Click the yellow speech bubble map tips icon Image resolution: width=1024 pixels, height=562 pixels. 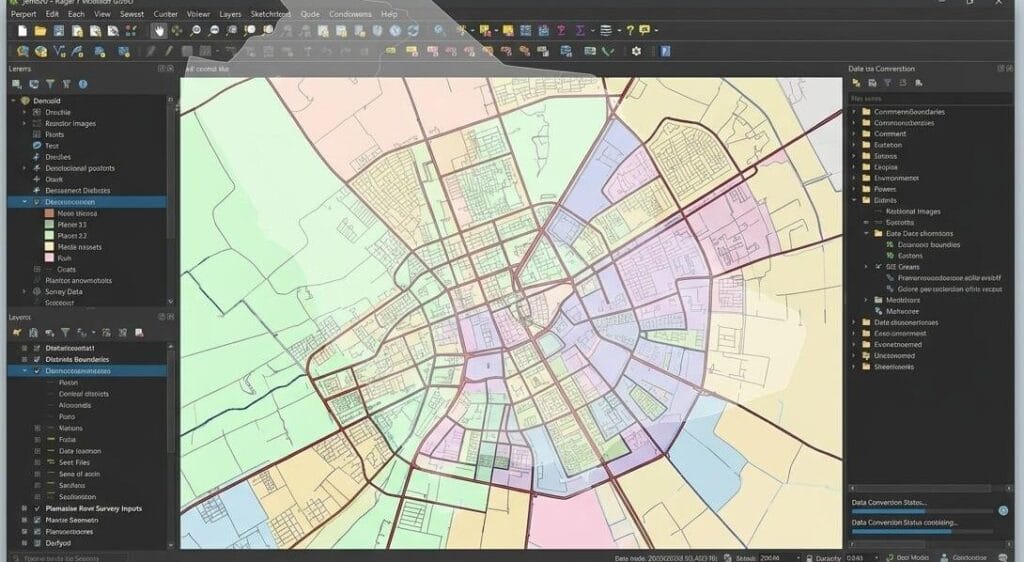pos(645,30)
